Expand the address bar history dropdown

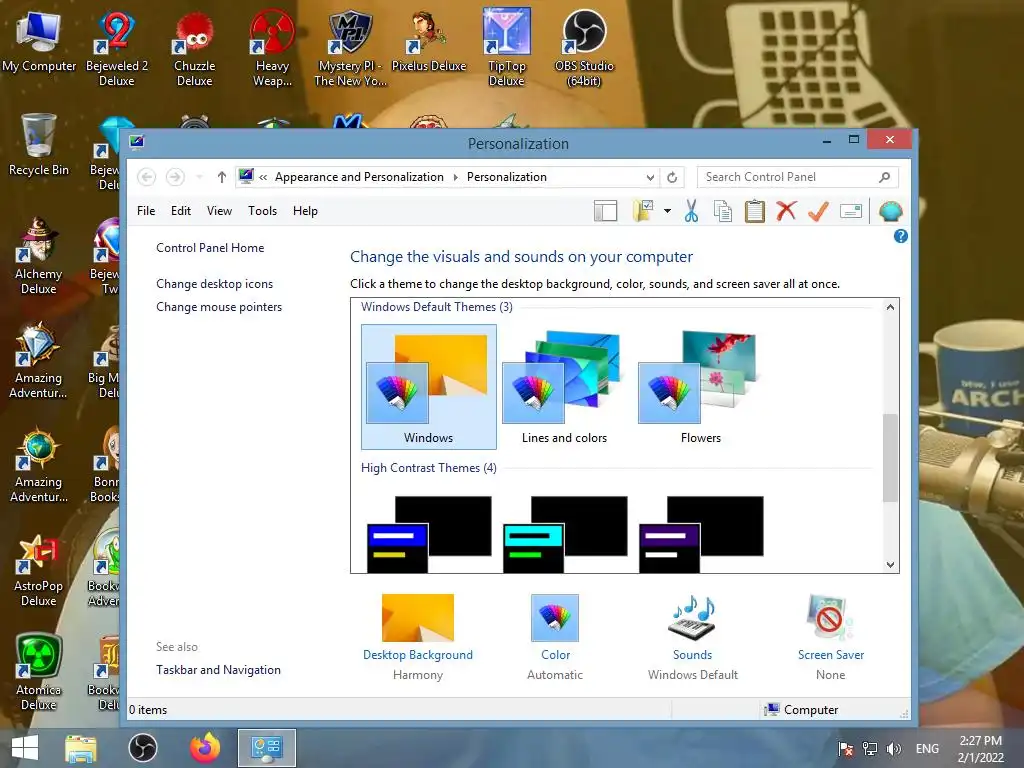coord(650,177)
